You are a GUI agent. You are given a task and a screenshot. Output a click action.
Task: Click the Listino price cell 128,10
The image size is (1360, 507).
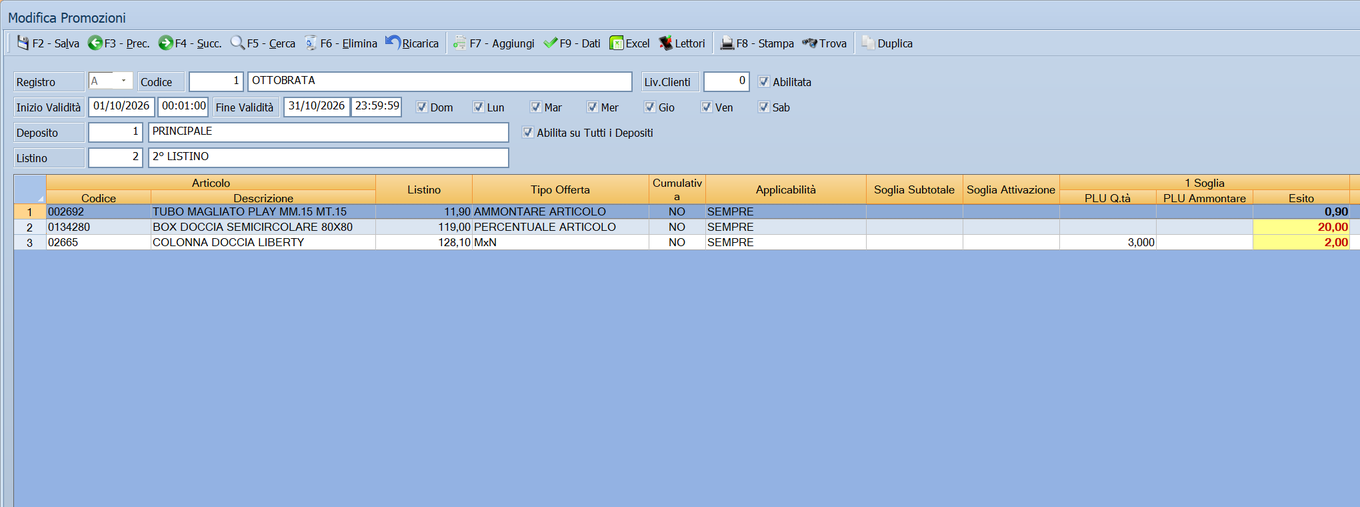424,242
